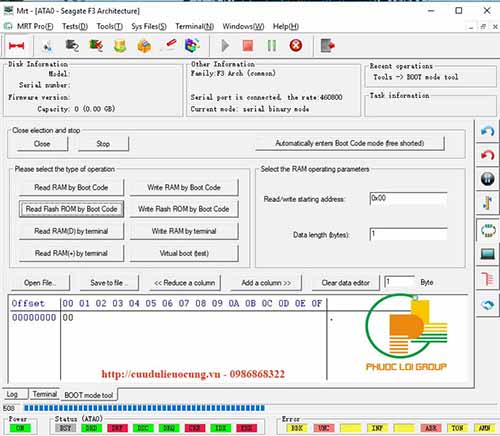Screen dimensions: 500x436
Task: Click the blue refresh arrows sidebar icon
Action: pyautogui.click(x=488, y=305)
